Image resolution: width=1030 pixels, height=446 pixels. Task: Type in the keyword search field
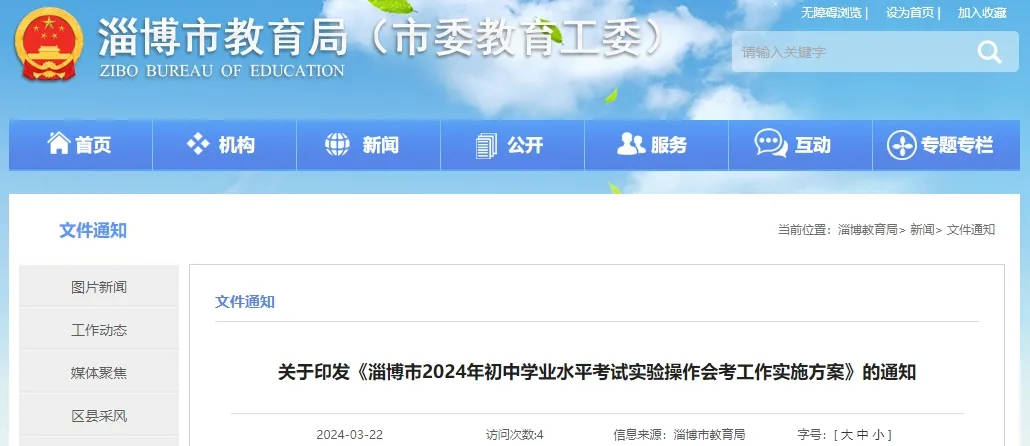click(x=850, y=52)
